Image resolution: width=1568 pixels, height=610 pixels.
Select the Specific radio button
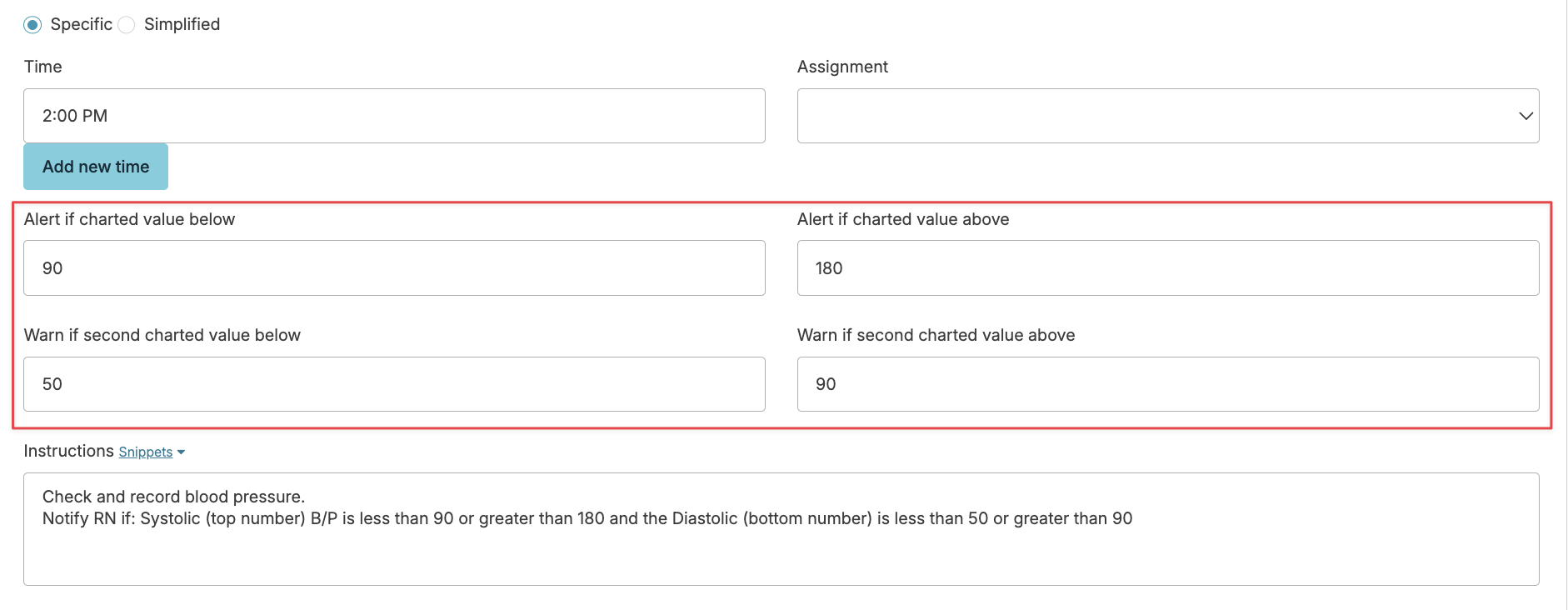click(x=32, y=25)
